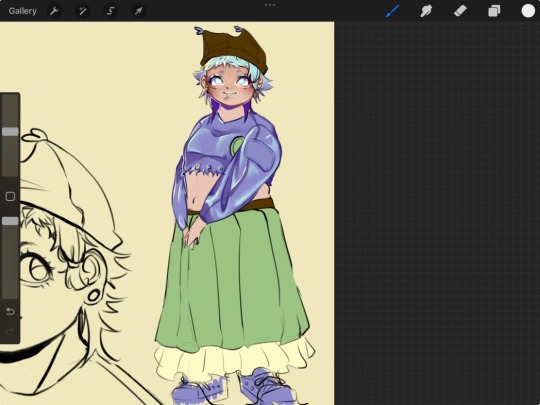Open the Adjustments magic wand menu

[82, 11]
